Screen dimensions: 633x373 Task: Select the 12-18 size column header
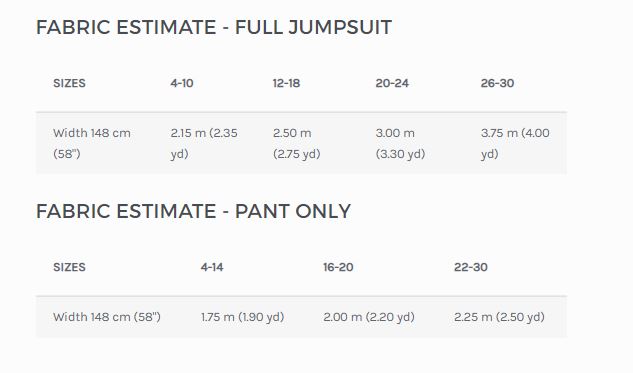(x=286, y=83)
